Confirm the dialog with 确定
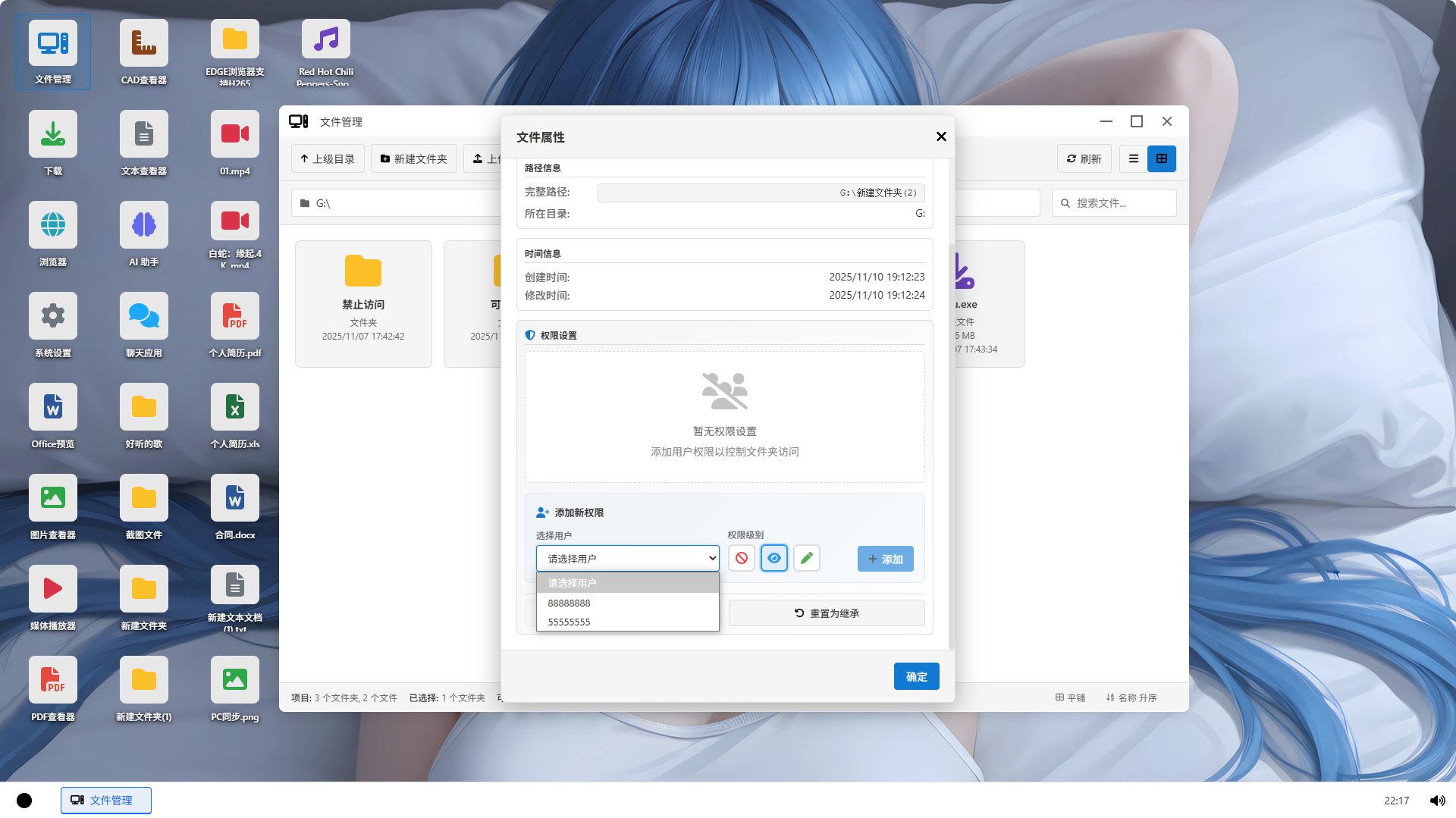The image size is (1456, 818). 917,676
